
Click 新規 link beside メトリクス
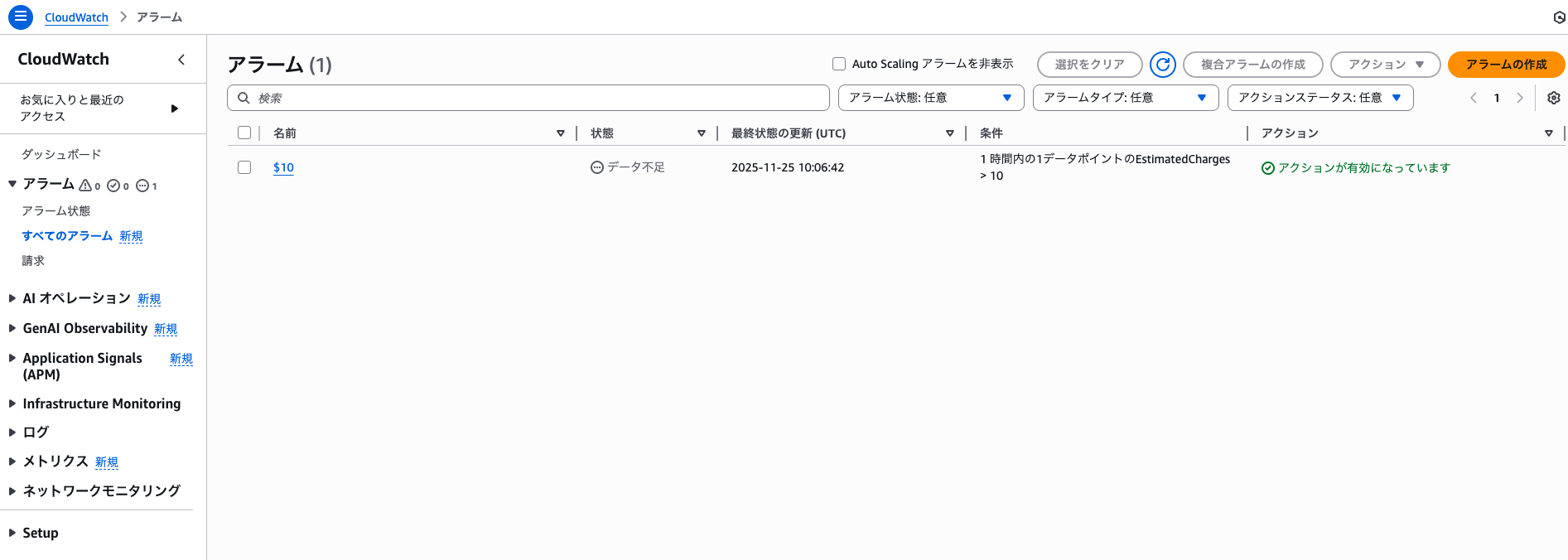(x=107, y=462)
